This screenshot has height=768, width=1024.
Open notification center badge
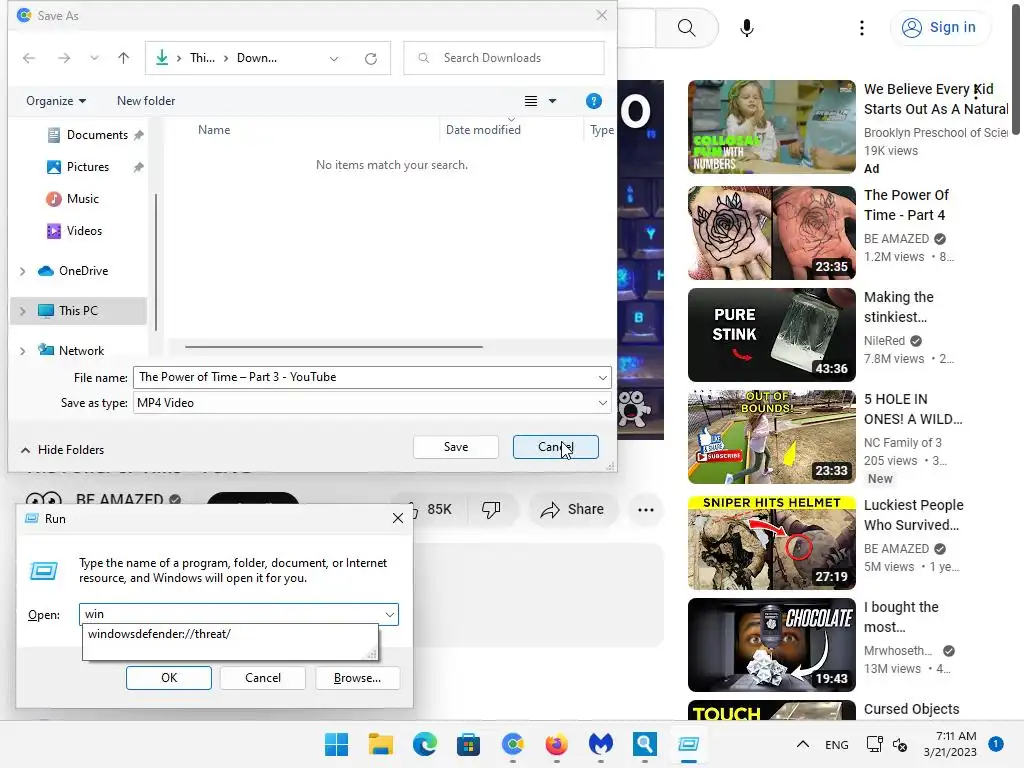tap(995, 744)
